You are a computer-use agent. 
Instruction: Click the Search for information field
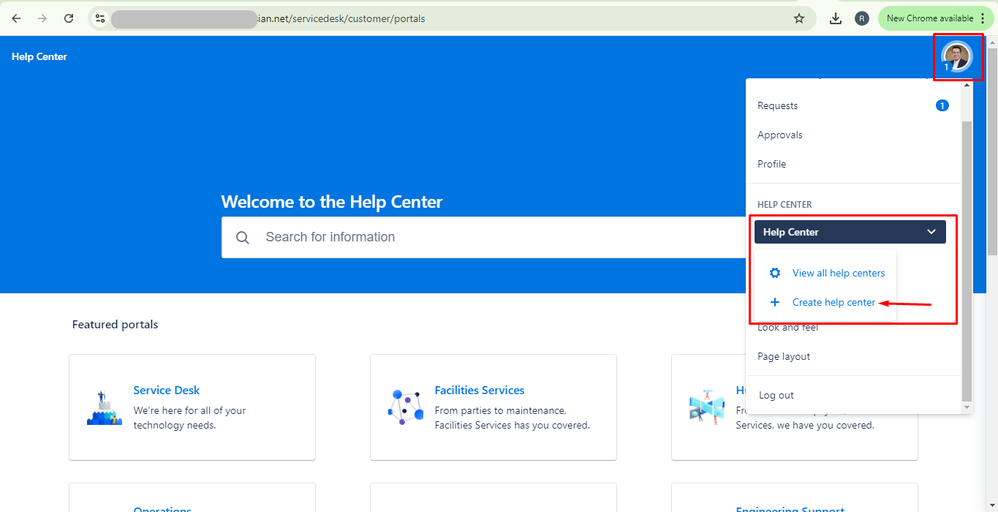tap(482, 237)
